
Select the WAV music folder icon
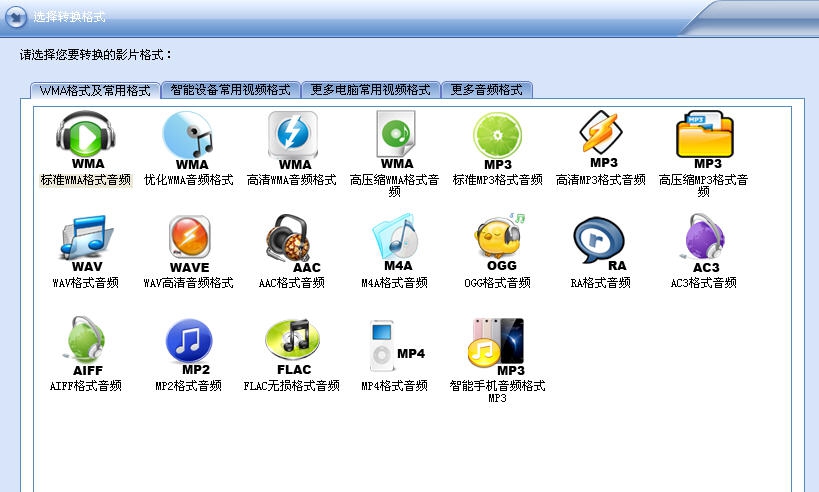(x=86, y=243)
